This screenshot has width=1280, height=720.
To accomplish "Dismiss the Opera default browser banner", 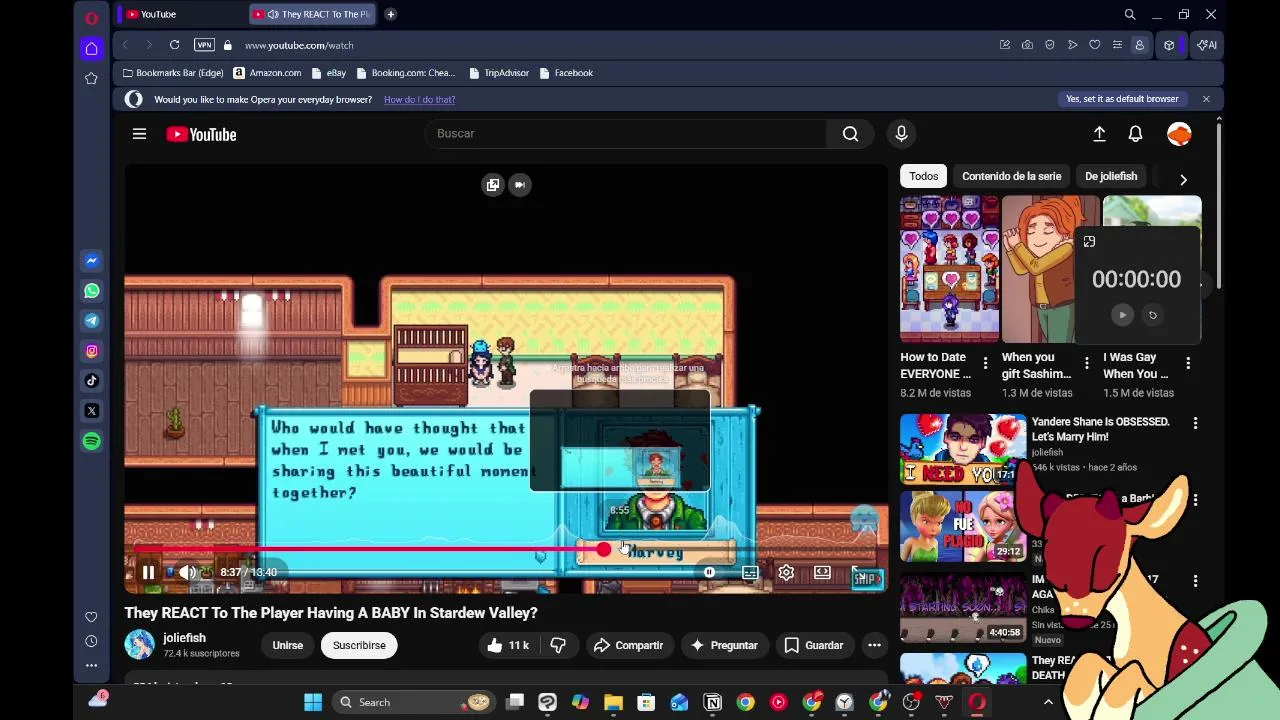I will (1206, 99).
